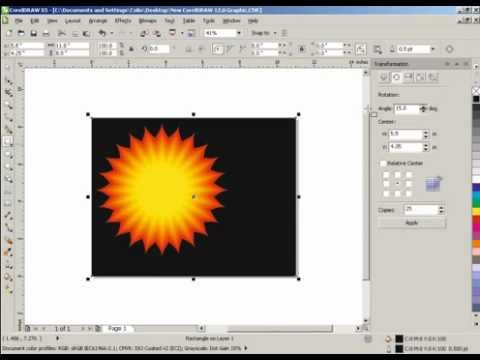Select the Table tool in the toolbox
The height and width of the screenshot is (360, 480).
(x=8, y=203)
